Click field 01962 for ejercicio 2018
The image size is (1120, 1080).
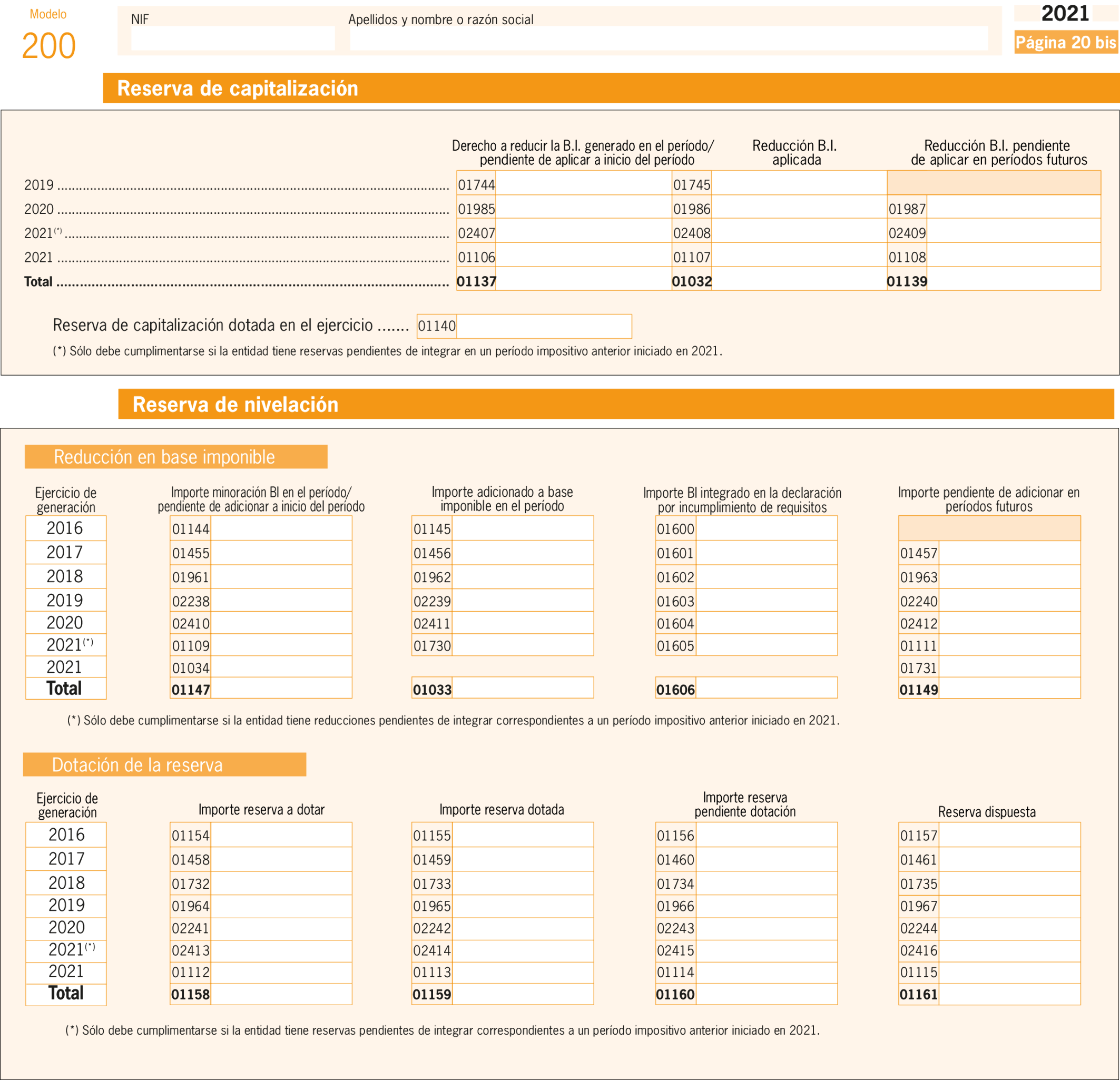523,576
